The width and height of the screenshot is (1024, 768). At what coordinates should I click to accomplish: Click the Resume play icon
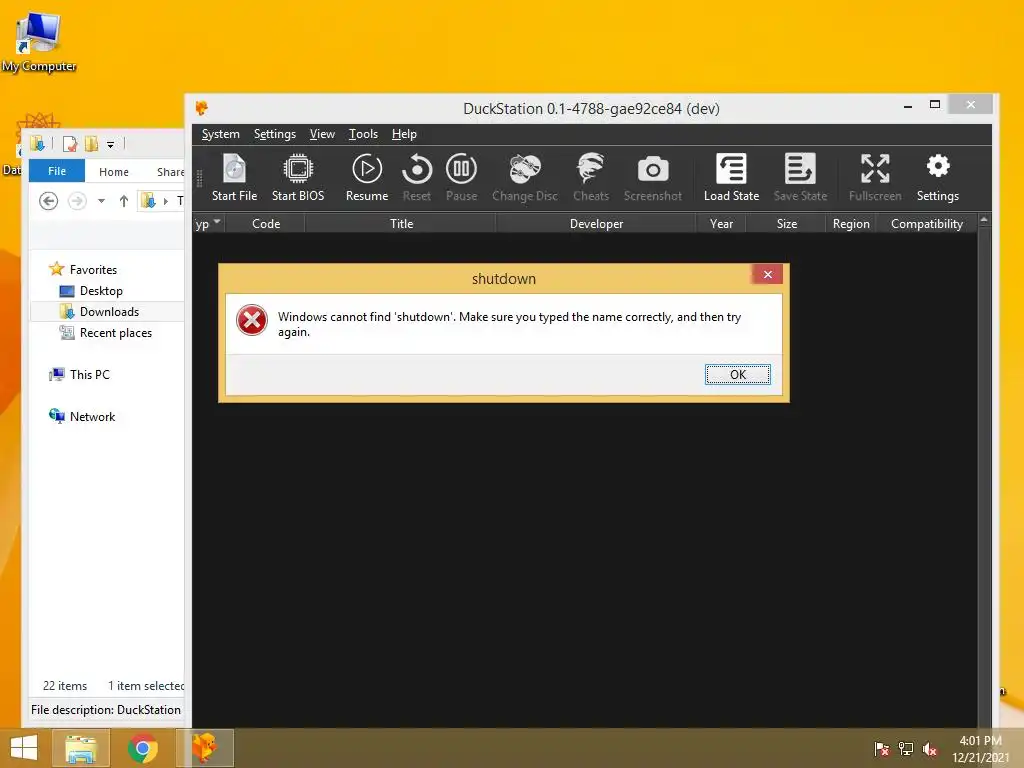point(367,169)
